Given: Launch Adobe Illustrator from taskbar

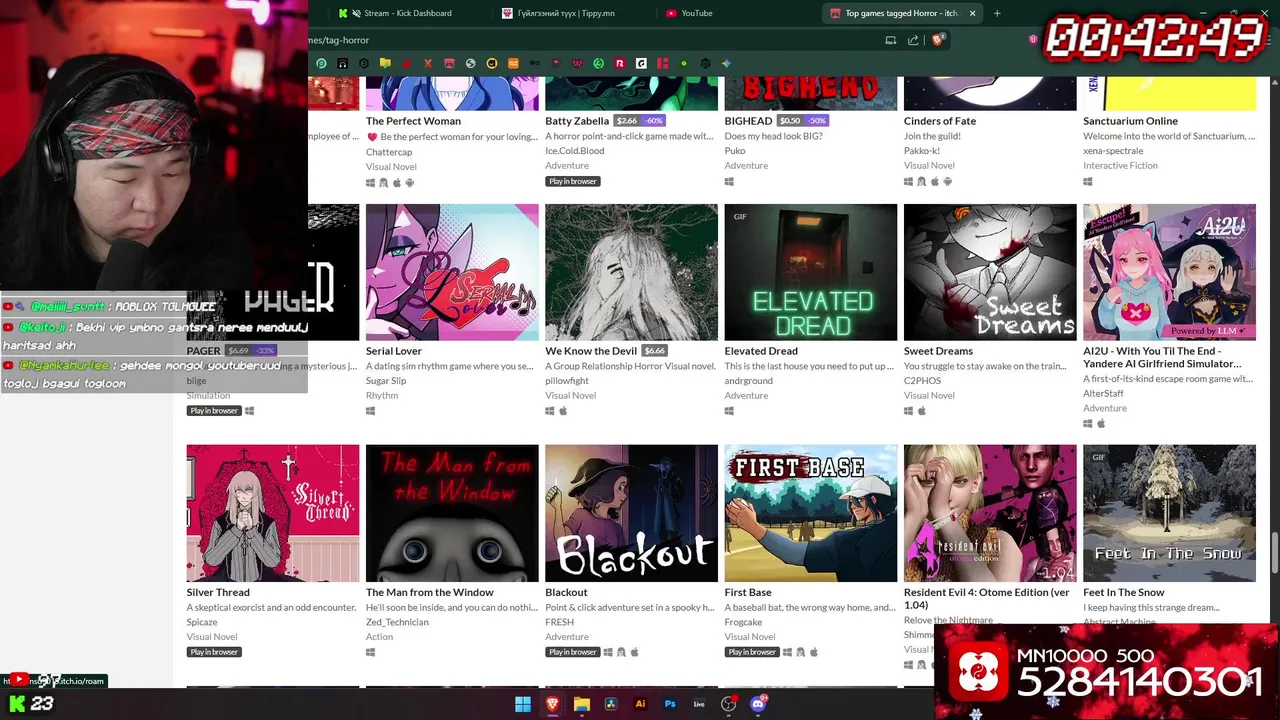Looking at the screenshot, I should point(641,704).
